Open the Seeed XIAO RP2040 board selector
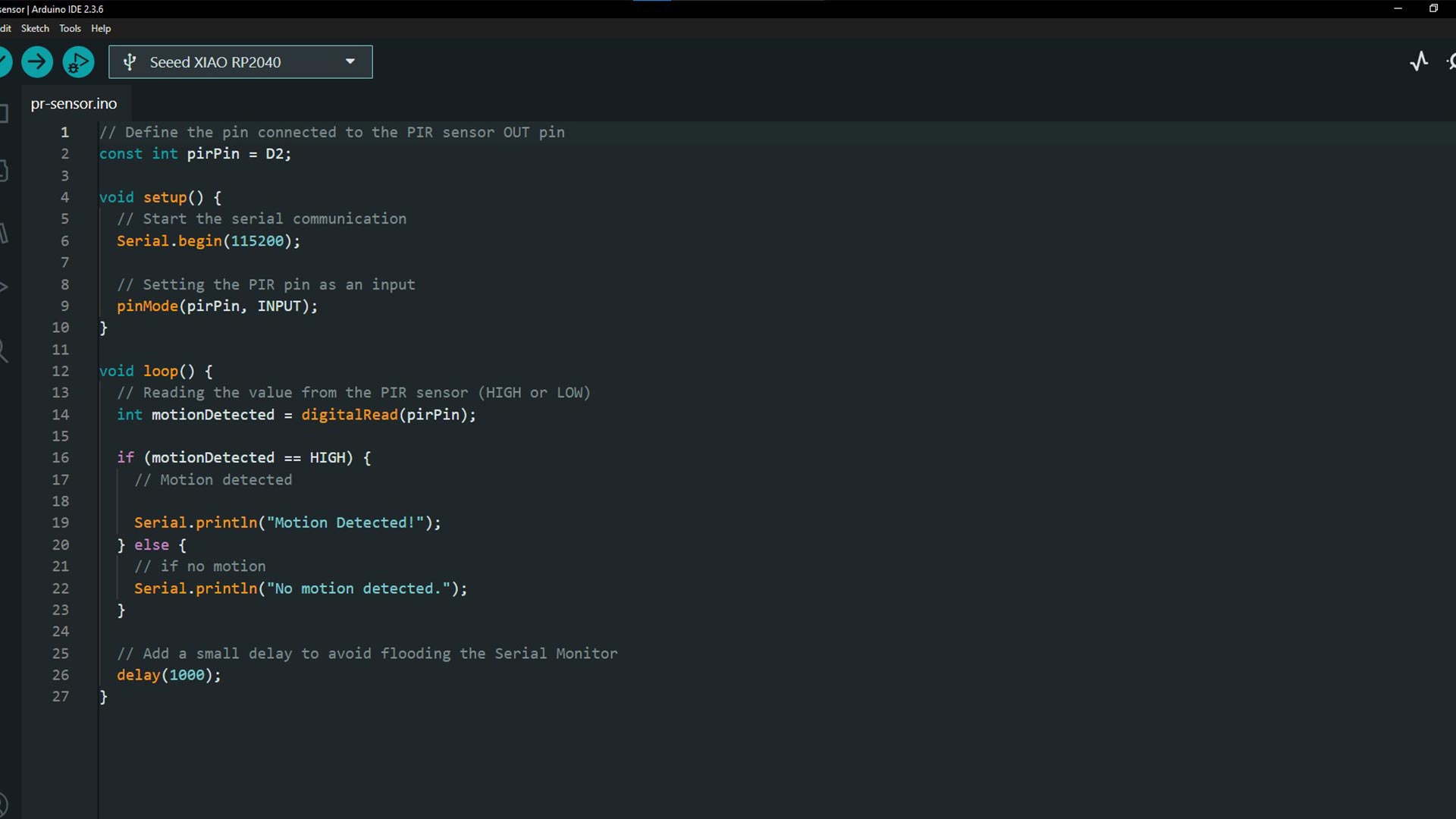 pos(240,62)
